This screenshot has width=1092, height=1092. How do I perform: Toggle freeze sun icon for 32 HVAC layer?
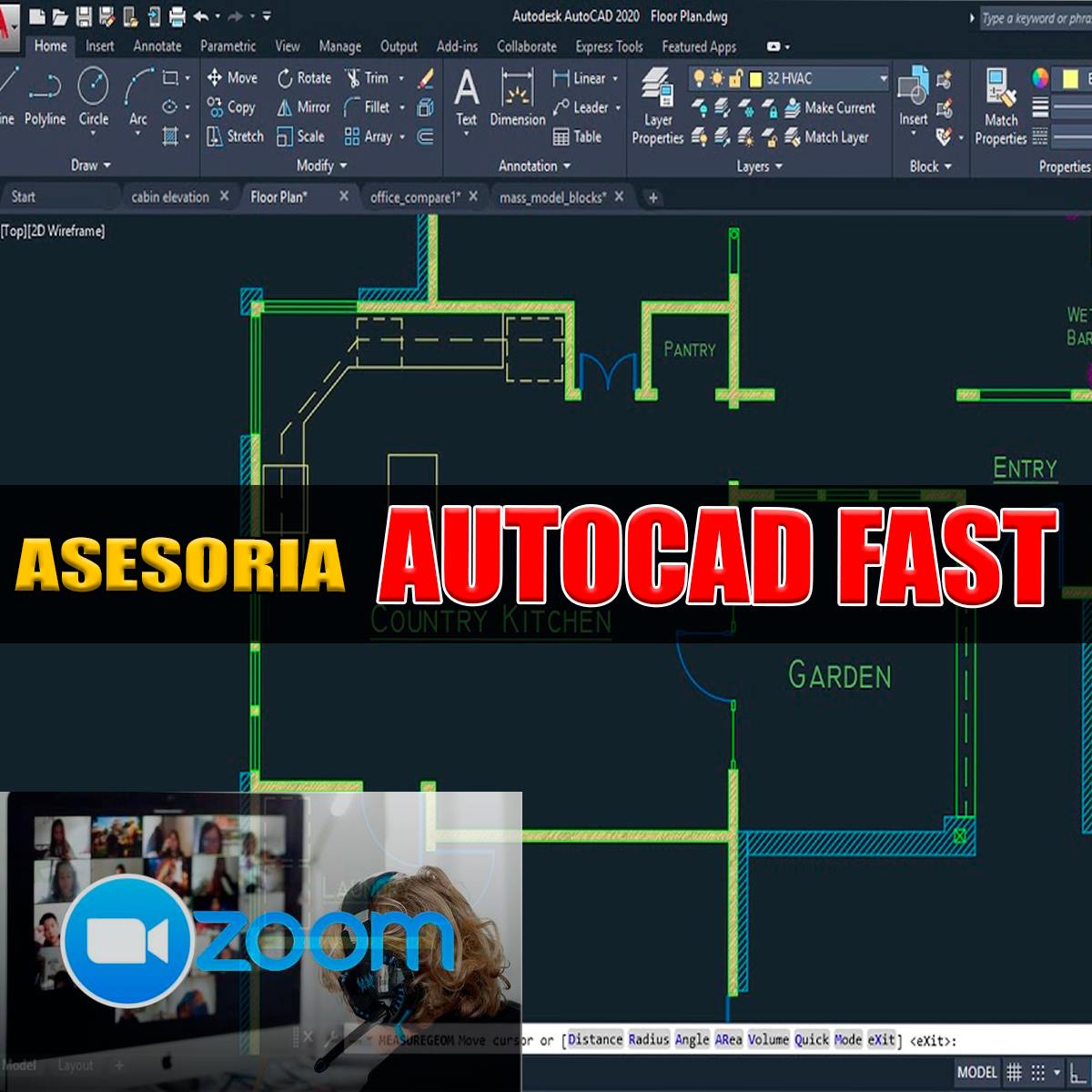pos(717,78)
